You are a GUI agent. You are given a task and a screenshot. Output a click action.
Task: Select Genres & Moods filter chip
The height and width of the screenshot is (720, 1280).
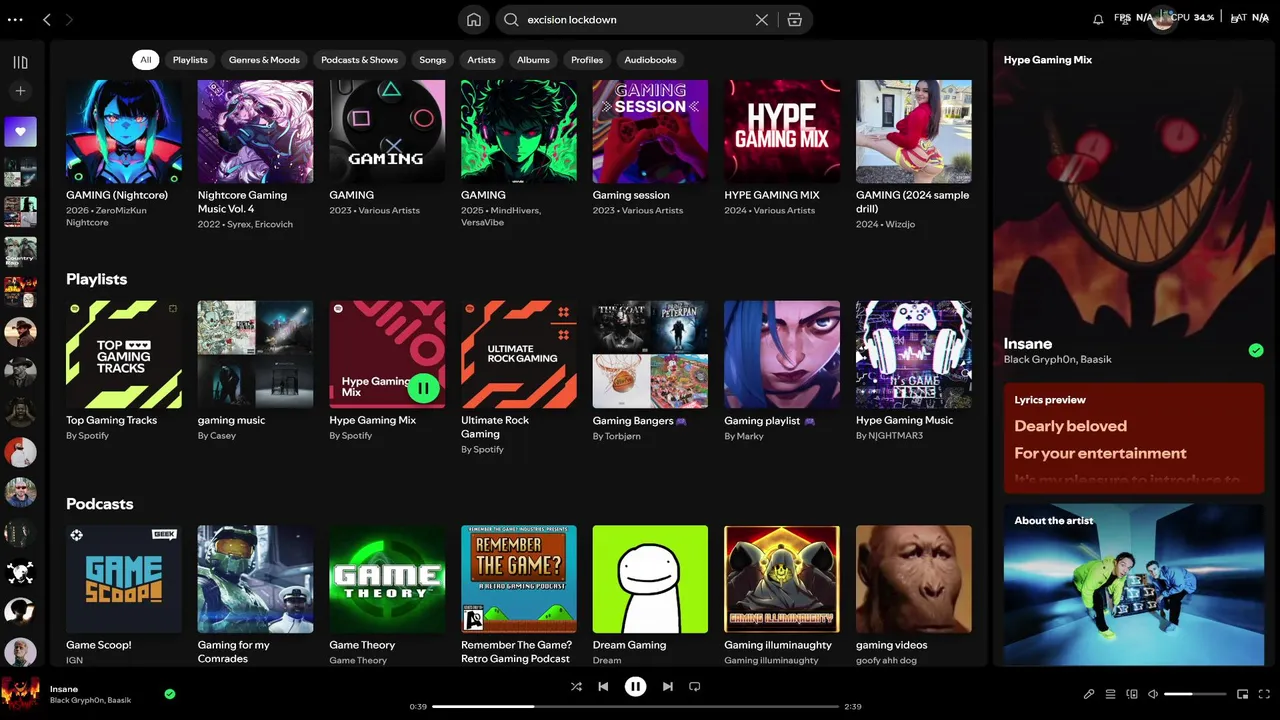pos(264,60)
